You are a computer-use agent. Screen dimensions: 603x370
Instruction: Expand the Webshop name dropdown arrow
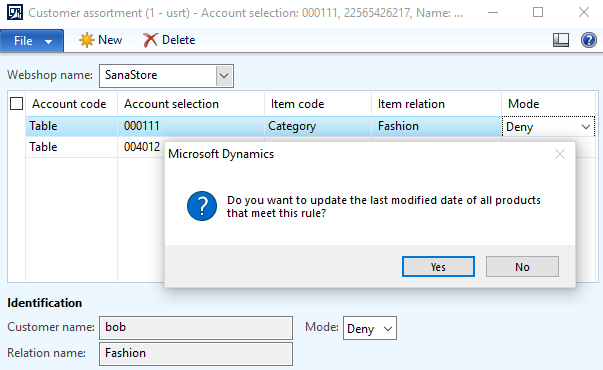(x=224, y=76)
